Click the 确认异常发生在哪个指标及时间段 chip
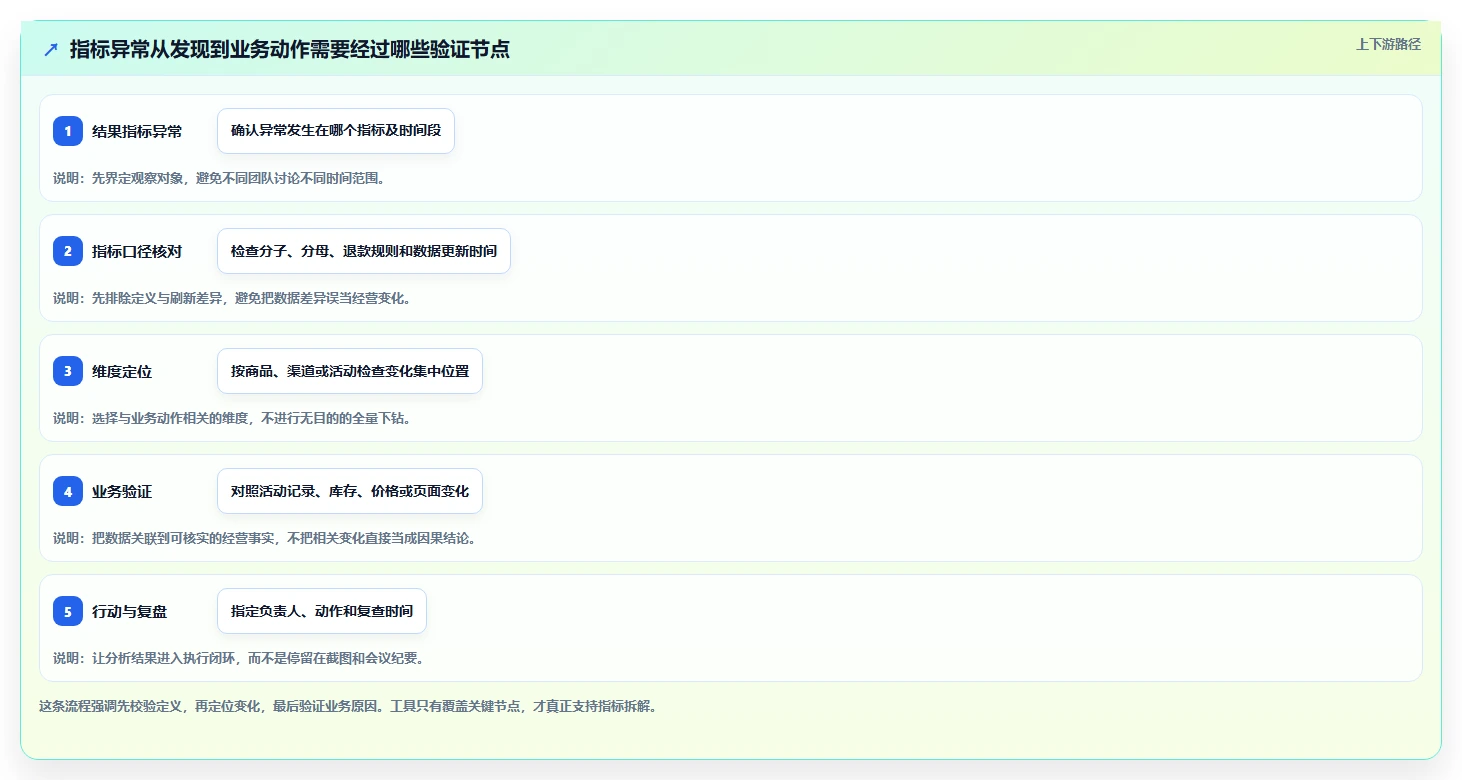This screenshot has width=1462, height=780. pos(336,131)
